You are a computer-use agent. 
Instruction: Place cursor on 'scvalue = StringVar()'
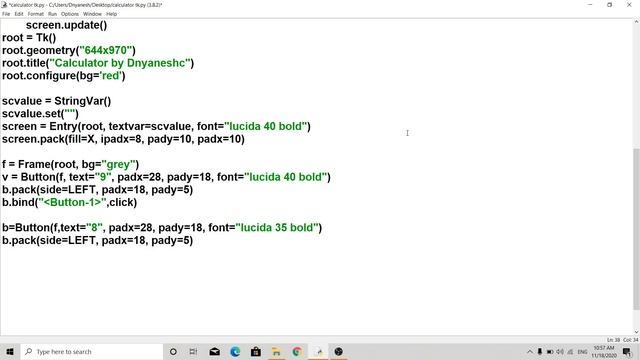56,101
